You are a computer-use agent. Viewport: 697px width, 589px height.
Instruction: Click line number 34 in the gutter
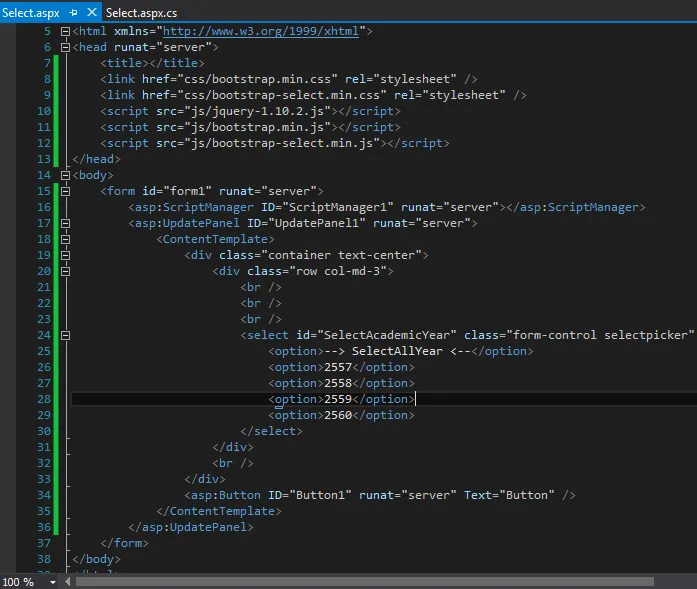coord(44,495)
